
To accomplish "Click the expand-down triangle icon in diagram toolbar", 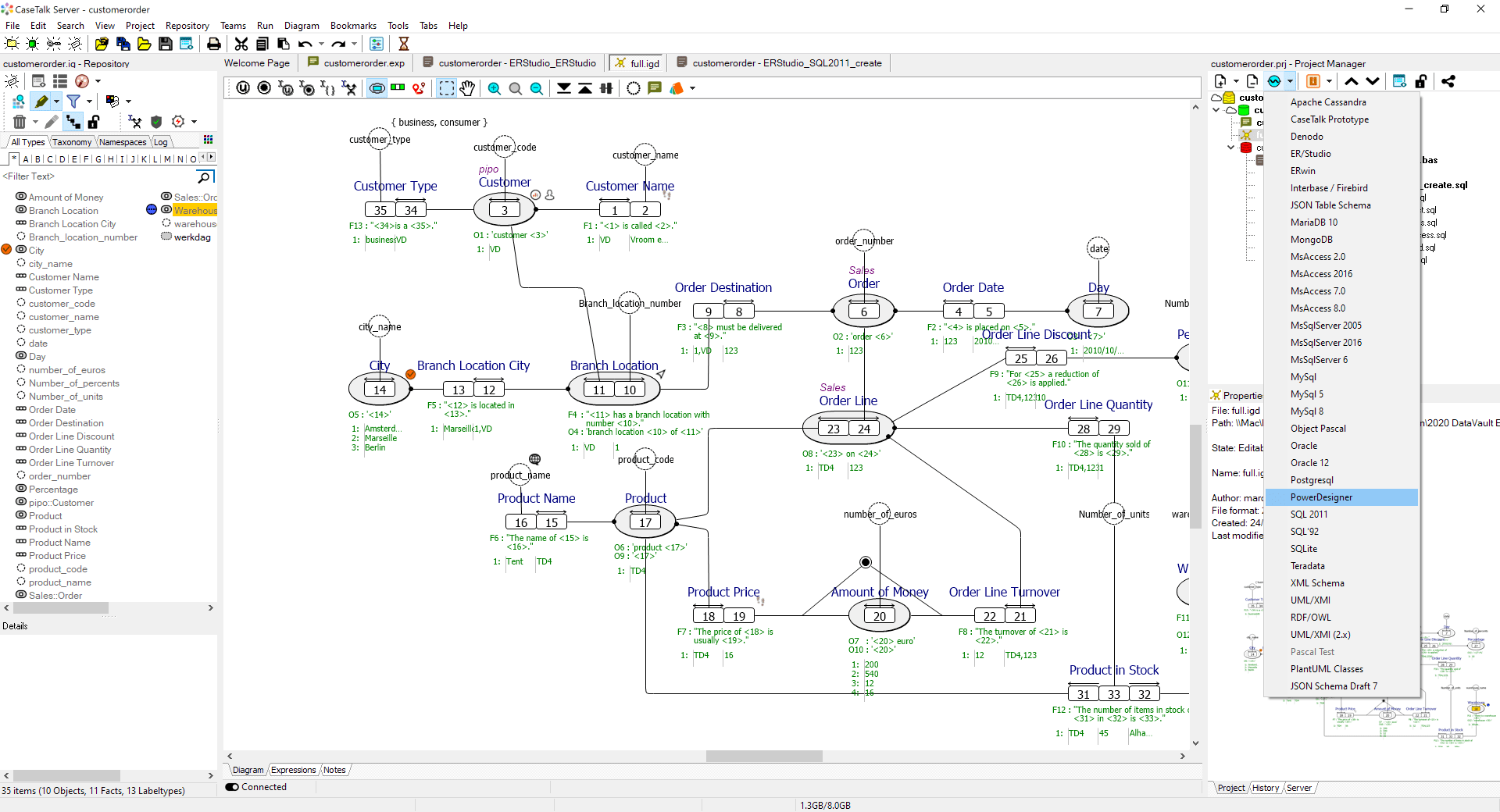I will 564,88.
